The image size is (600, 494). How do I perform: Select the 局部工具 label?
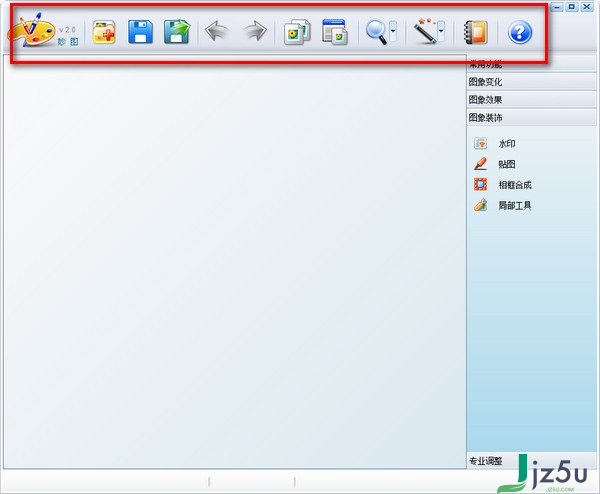click(x=515, y=206)
